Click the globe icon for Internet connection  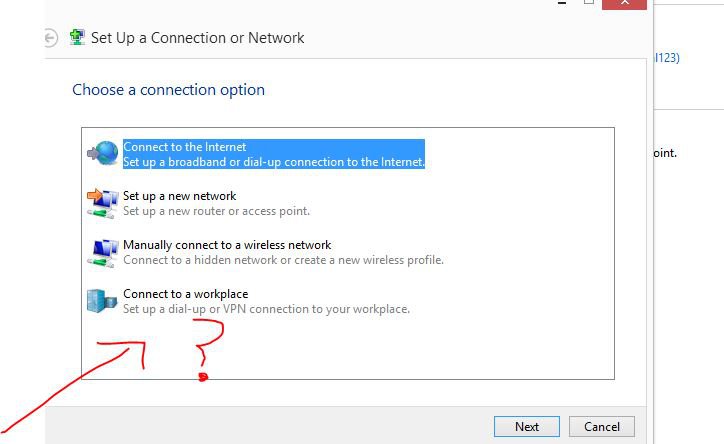click(x=102, y=152)
